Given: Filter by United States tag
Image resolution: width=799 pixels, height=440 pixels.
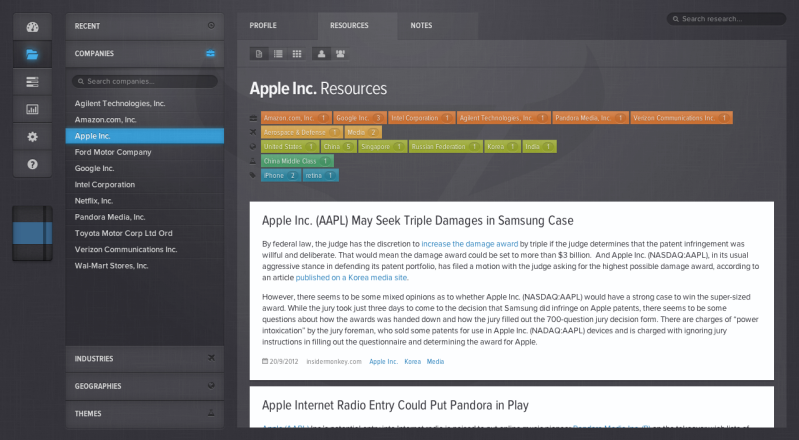Looking at the screenshot, I should 290,146.
